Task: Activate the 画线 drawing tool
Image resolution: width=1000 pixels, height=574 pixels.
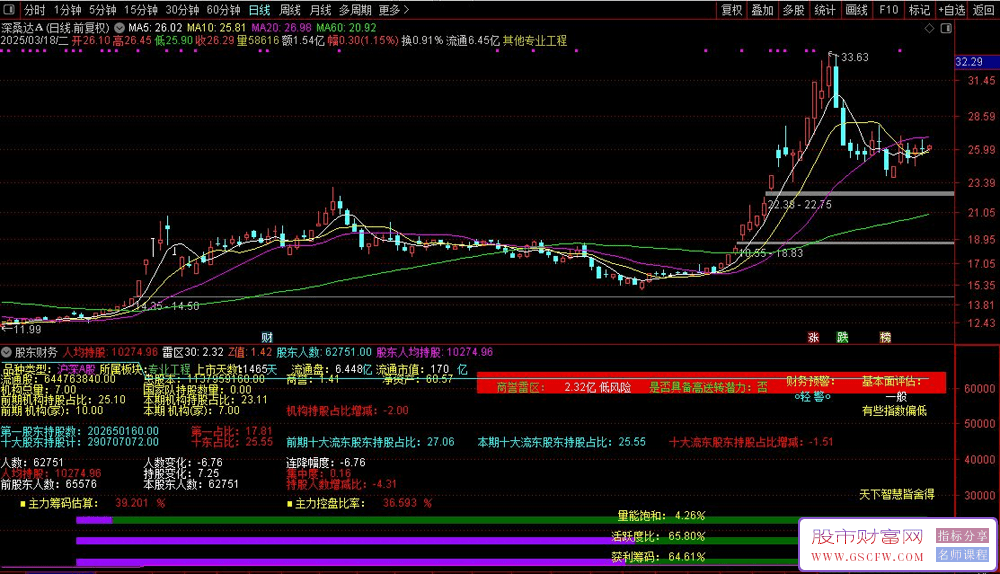Action: 857,10
